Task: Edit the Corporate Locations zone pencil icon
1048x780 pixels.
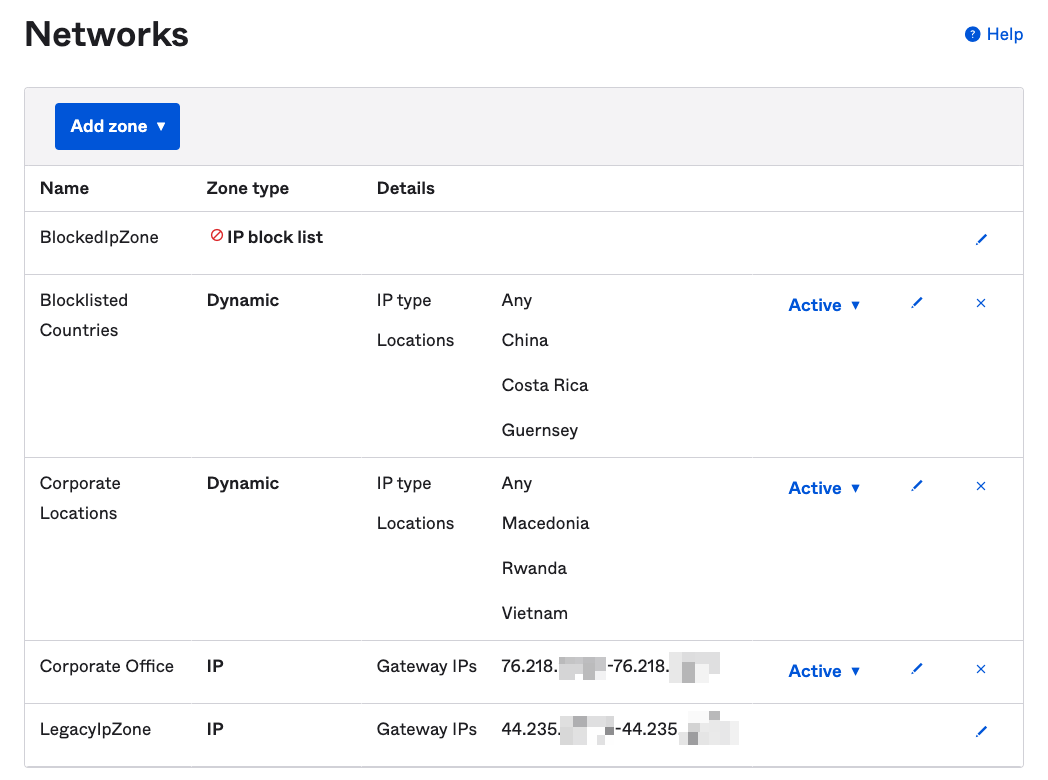Action: pos(916,486)
